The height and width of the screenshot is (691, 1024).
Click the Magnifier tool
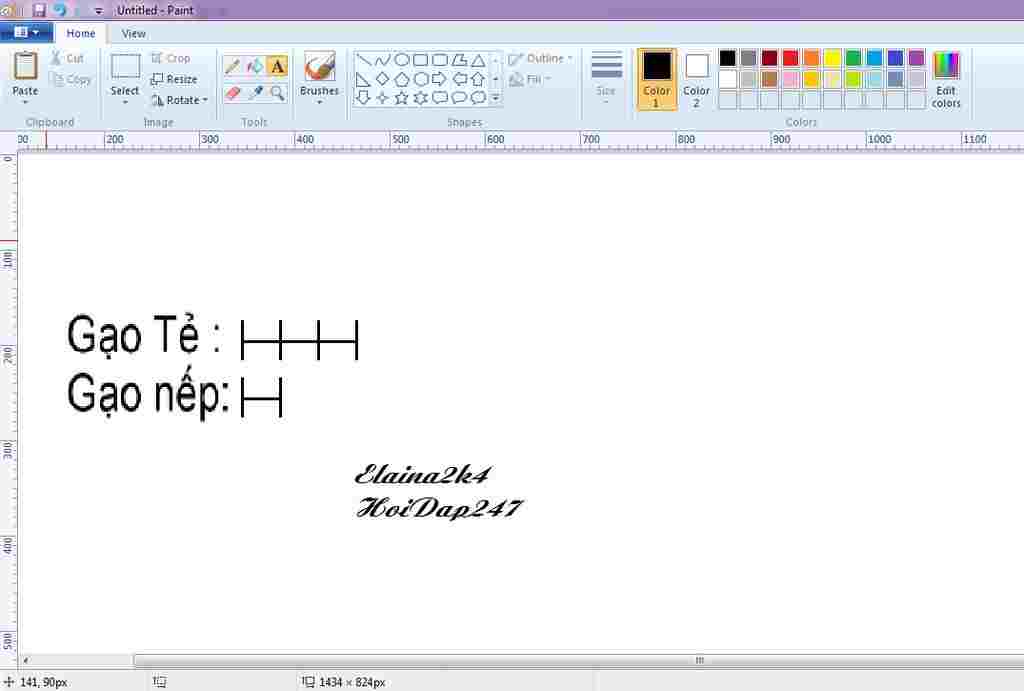click(277, 93)
